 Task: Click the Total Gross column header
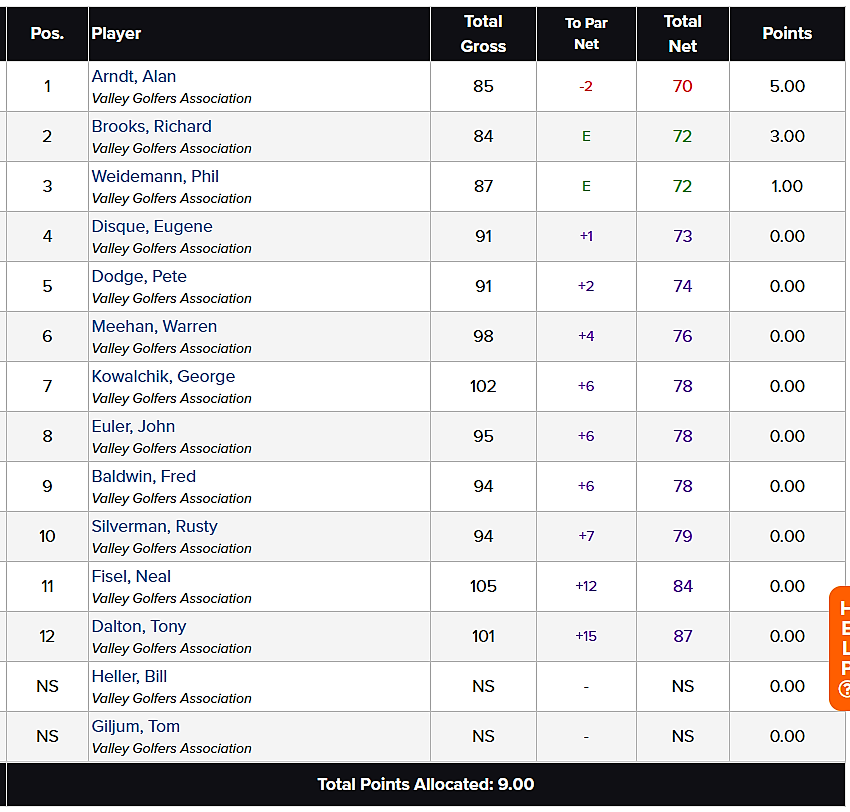(x=483, y=34)
